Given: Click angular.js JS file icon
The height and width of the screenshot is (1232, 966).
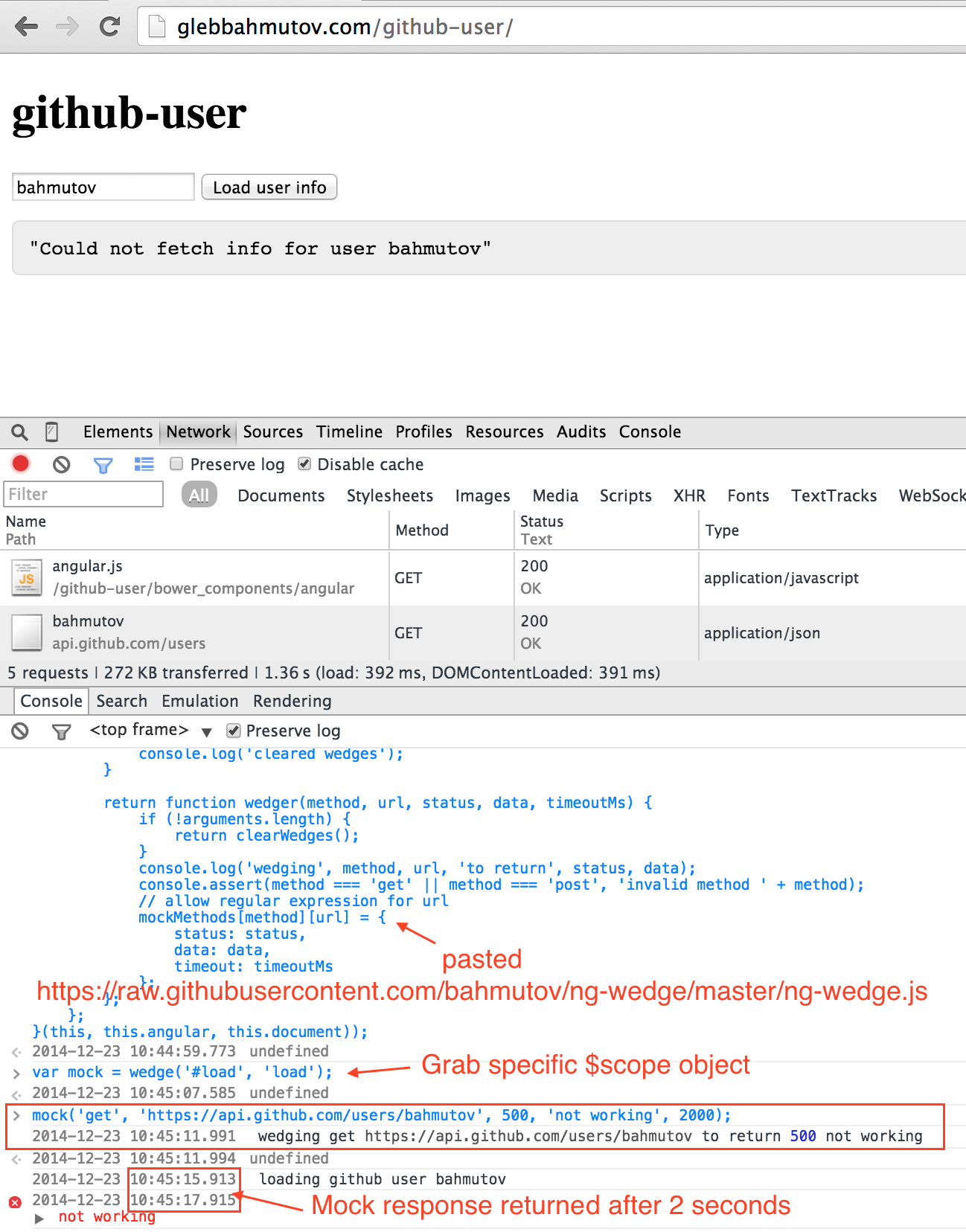Looking at the screenshot, I should (x=27, y=578).
